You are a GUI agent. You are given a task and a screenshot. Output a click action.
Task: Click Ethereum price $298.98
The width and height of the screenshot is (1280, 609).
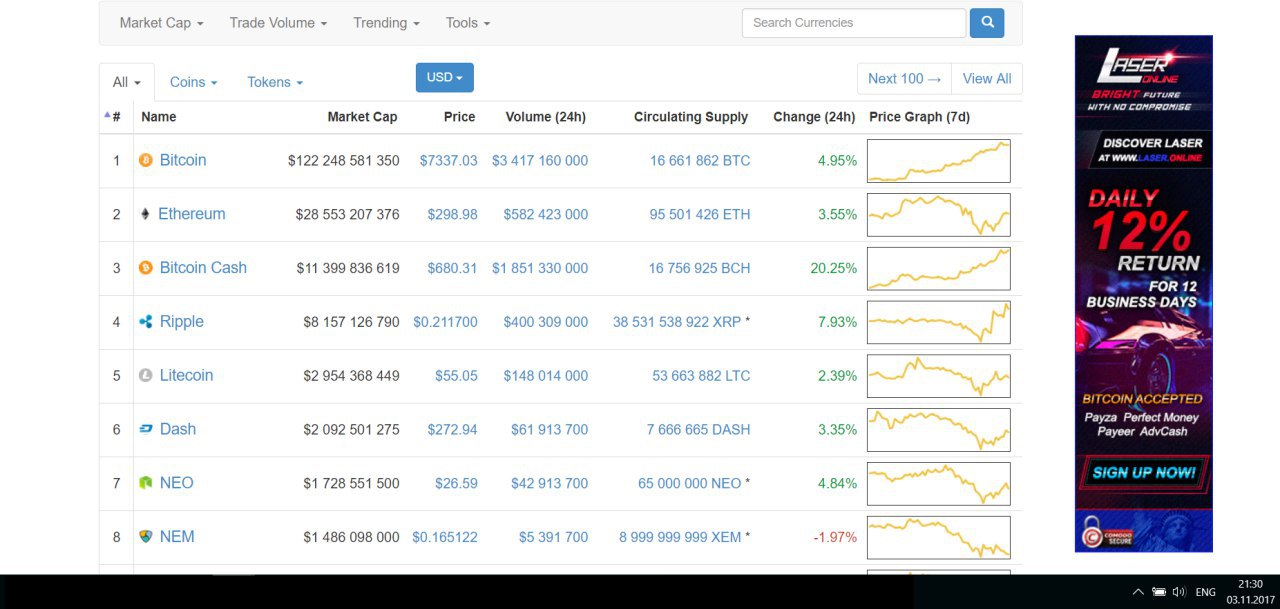(453, 215)
